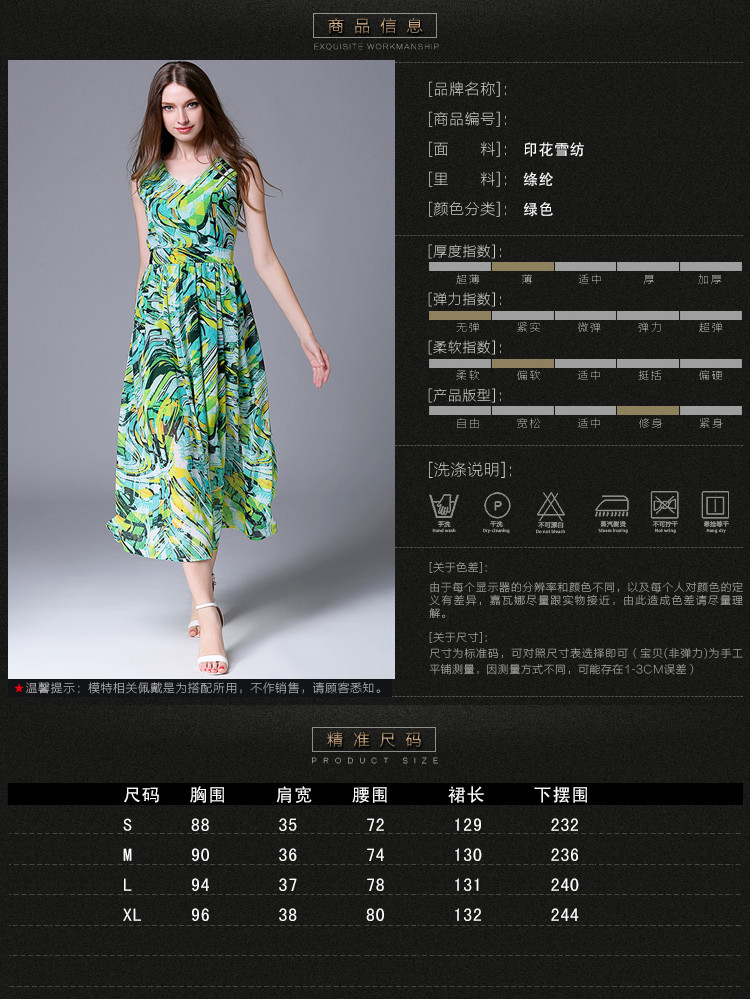Click the 温馨提示 notice below photo
This screenshot has height=999, width=750.
tap(200, 688)
